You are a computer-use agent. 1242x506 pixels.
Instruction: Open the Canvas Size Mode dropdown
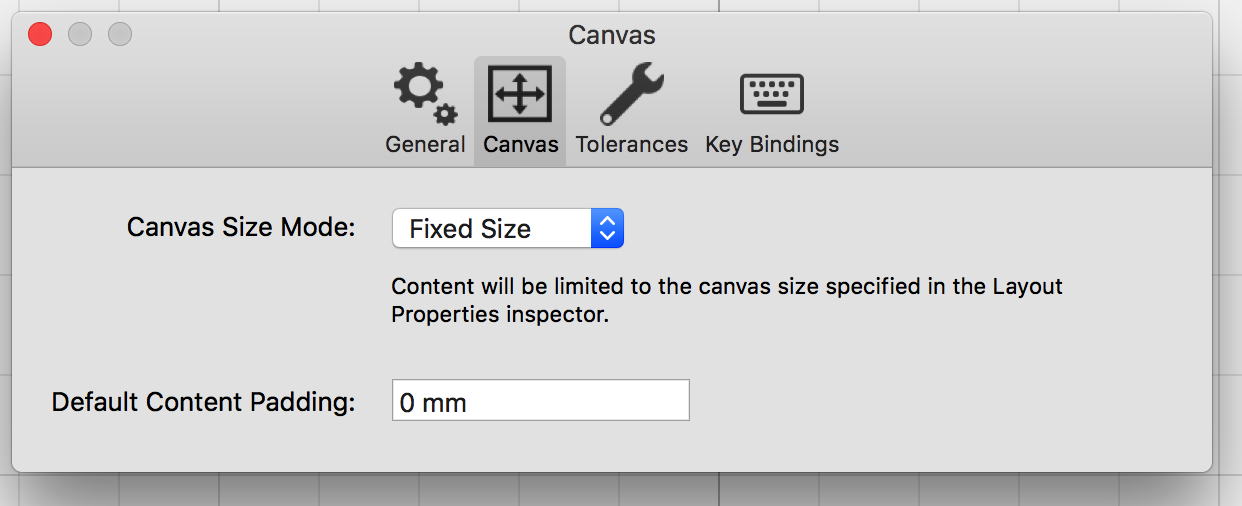coord(508,228)
